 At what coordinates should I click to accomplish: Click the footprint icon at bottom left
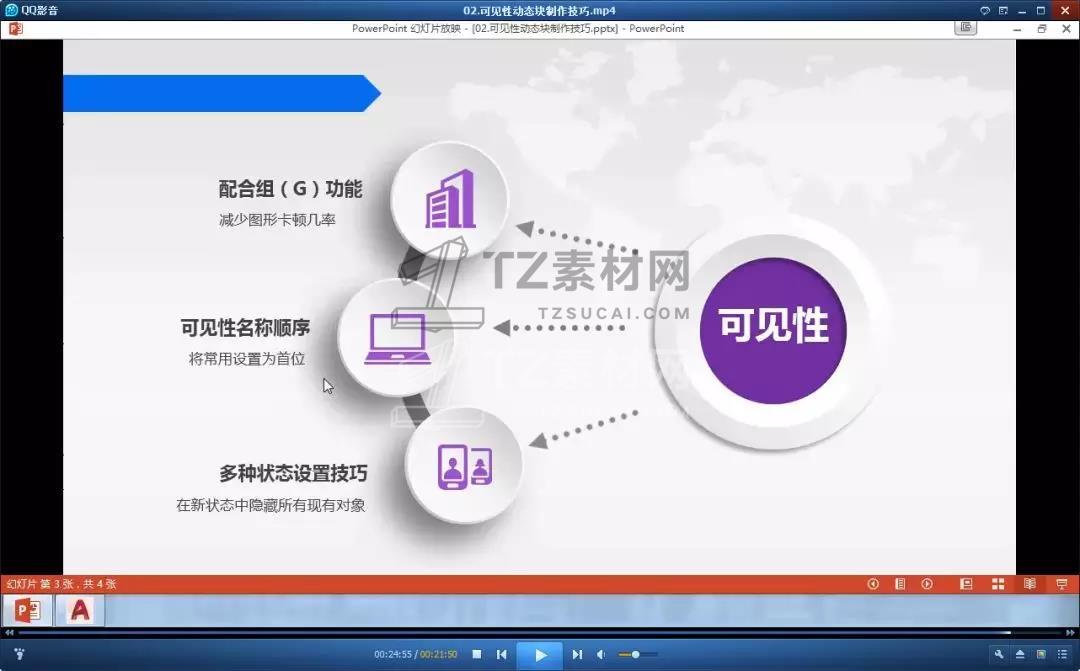(19, 654)
